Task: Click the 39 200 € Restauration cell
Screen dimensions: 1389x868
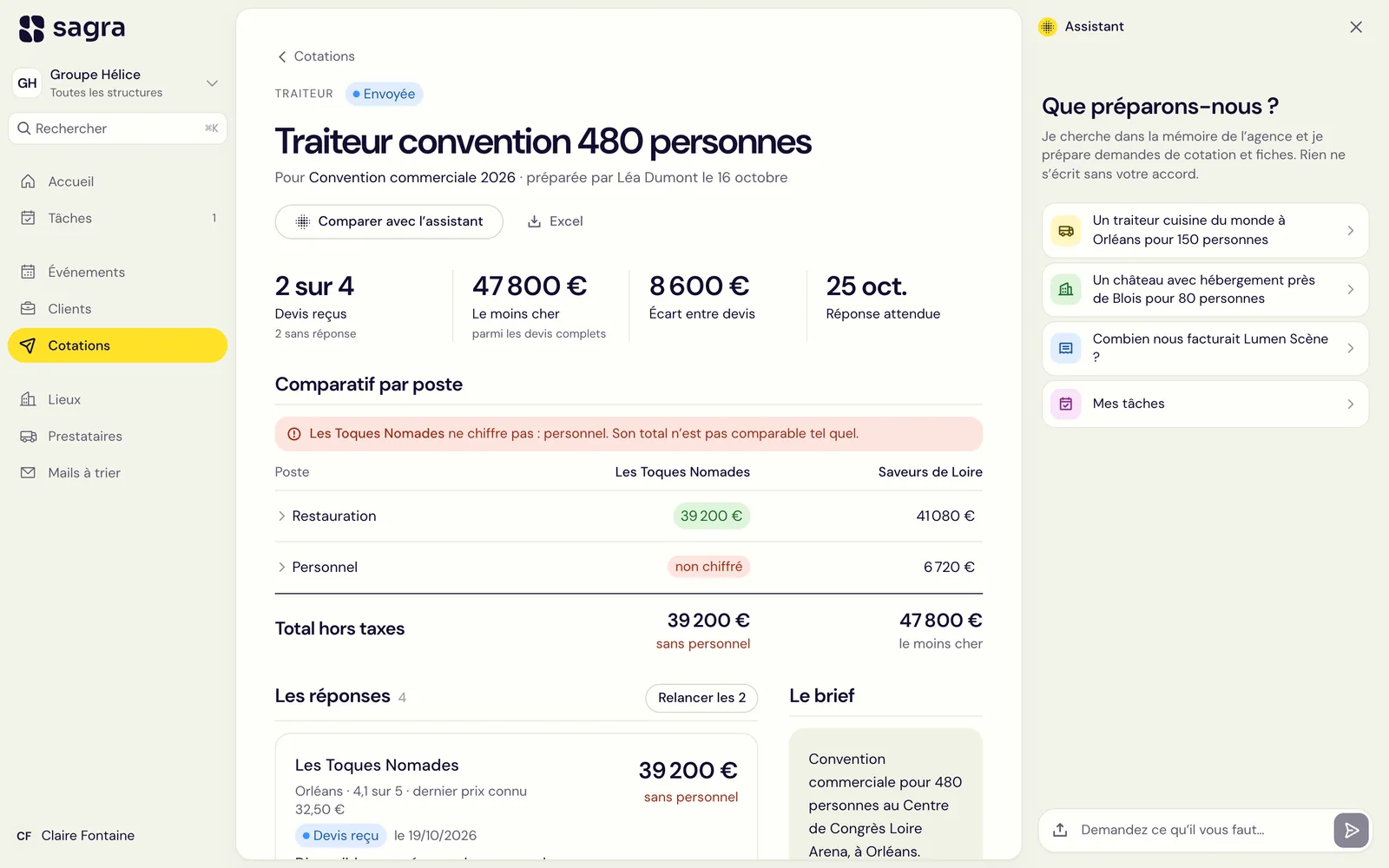Action: pos(711,516)
